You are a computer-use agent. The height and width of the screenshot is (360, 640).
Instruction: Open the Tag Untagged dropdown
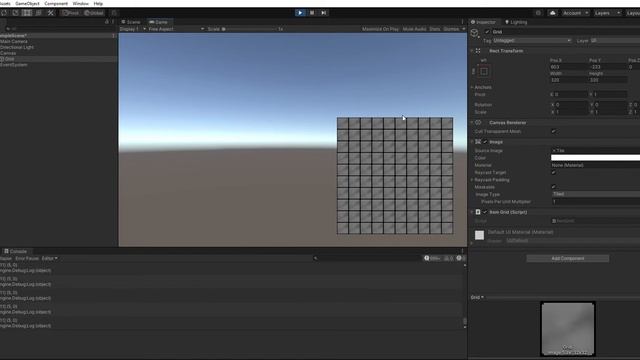532,40
